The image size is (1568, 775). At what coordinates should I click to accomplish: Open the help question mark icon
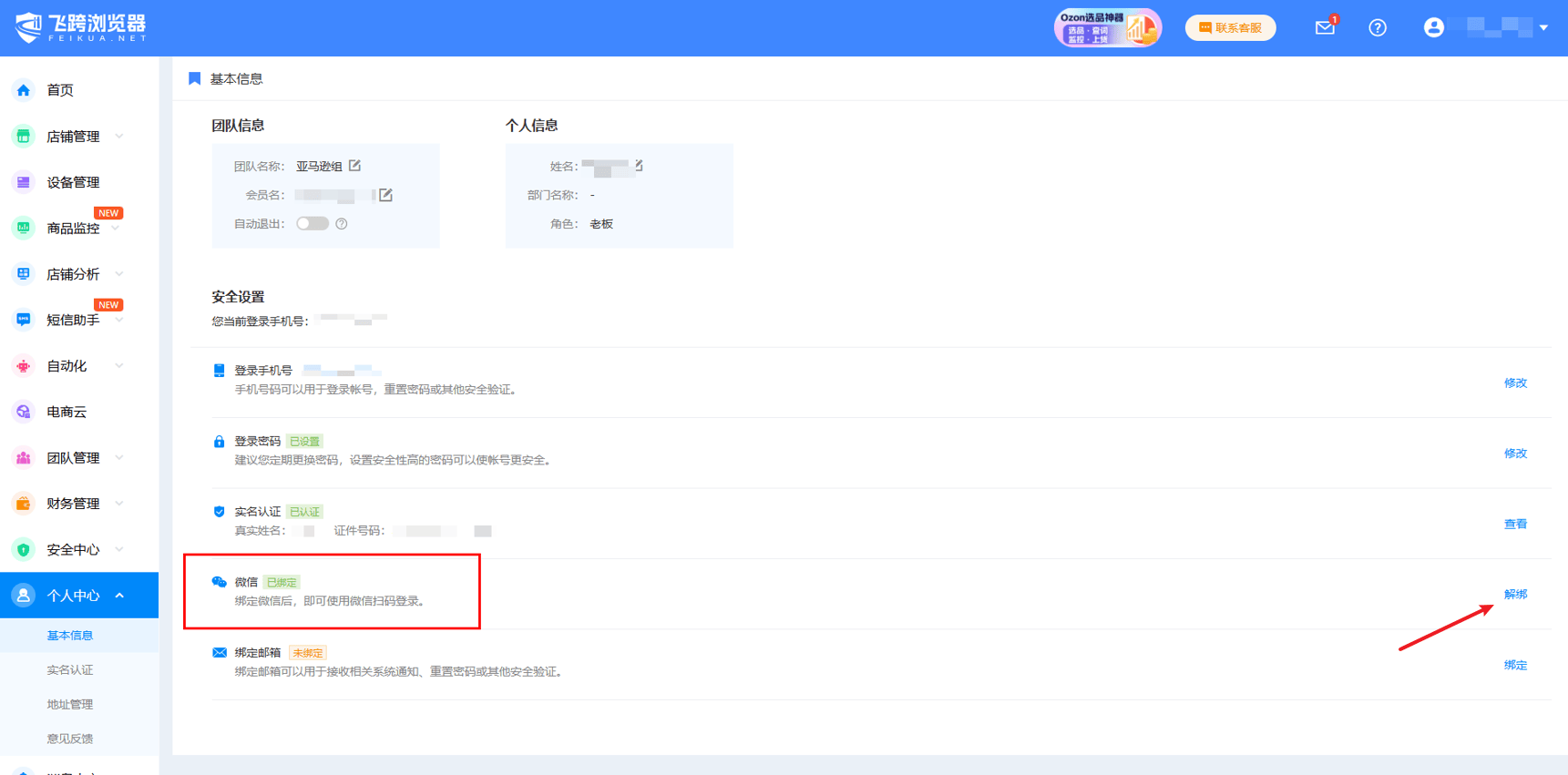pyautogui.click(x=1377, y=27)
